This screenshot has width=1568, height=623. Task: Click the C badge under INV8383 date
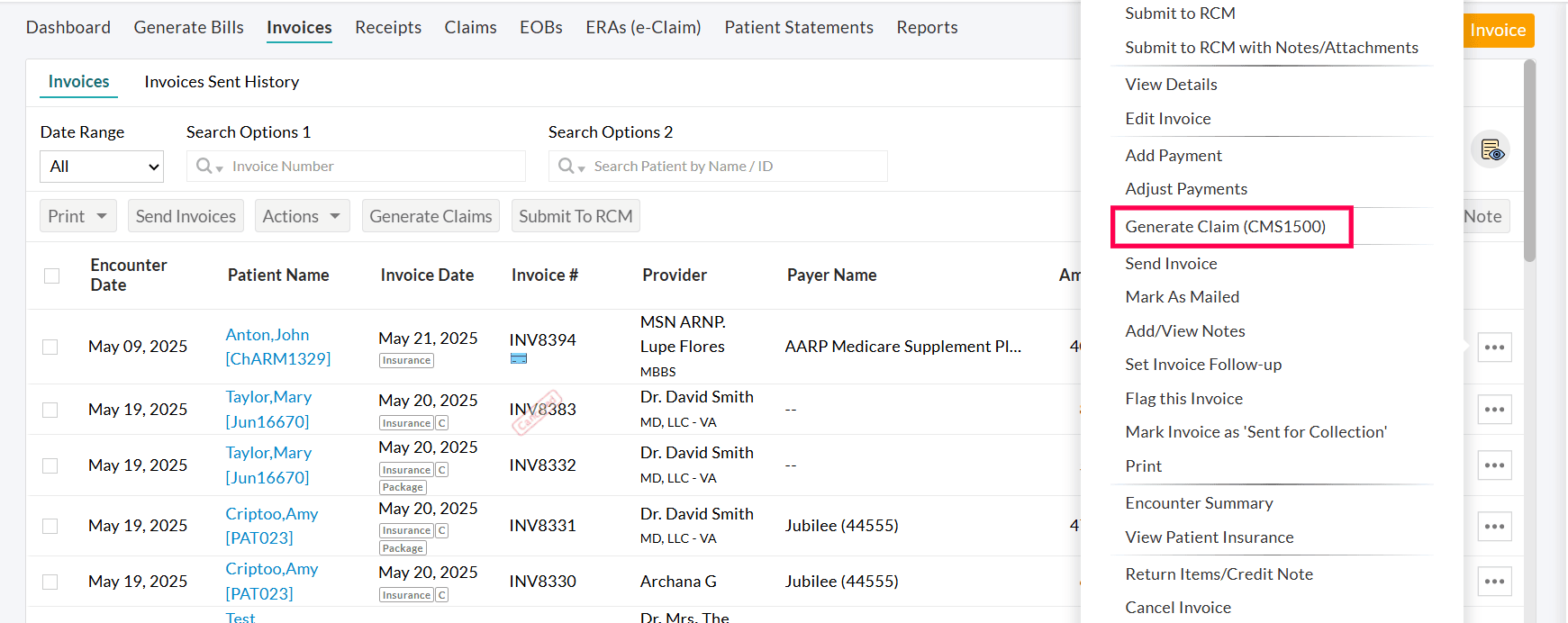pos(442,423)
